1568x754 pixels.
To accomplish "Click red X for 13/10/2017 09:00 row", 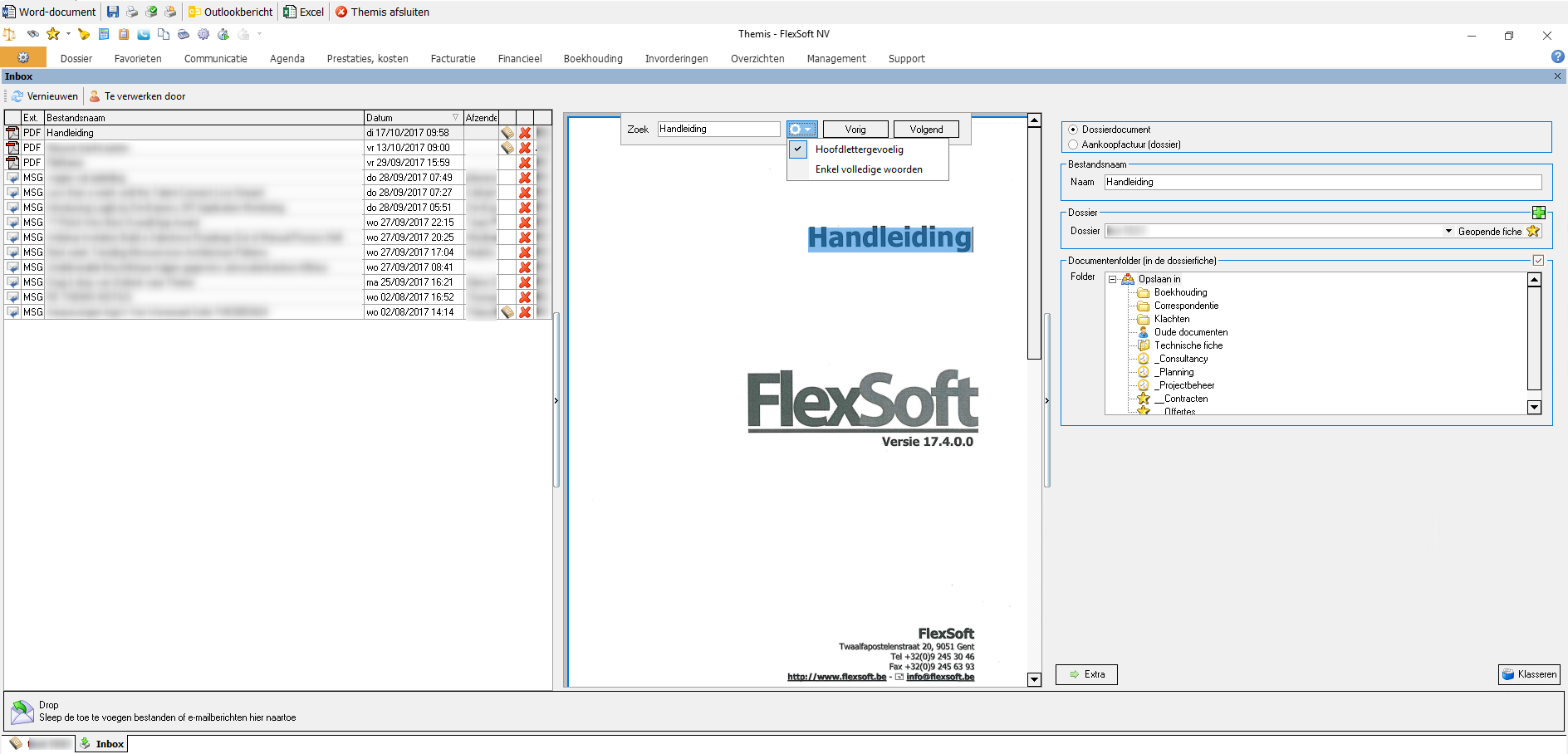I will tap(525, 148).
